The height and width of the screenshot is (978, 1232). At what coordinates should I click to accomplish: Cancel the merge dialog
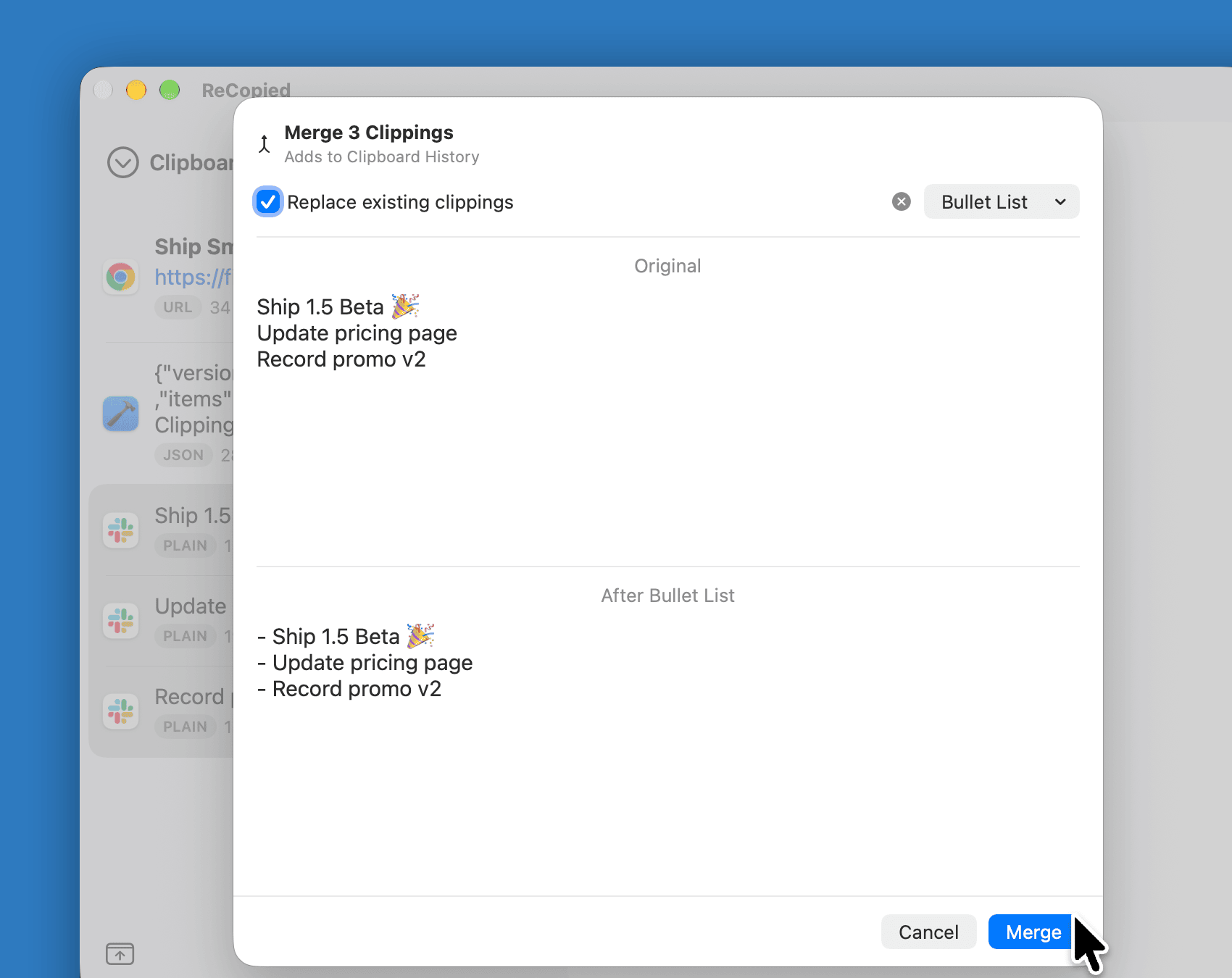[928, 932]
